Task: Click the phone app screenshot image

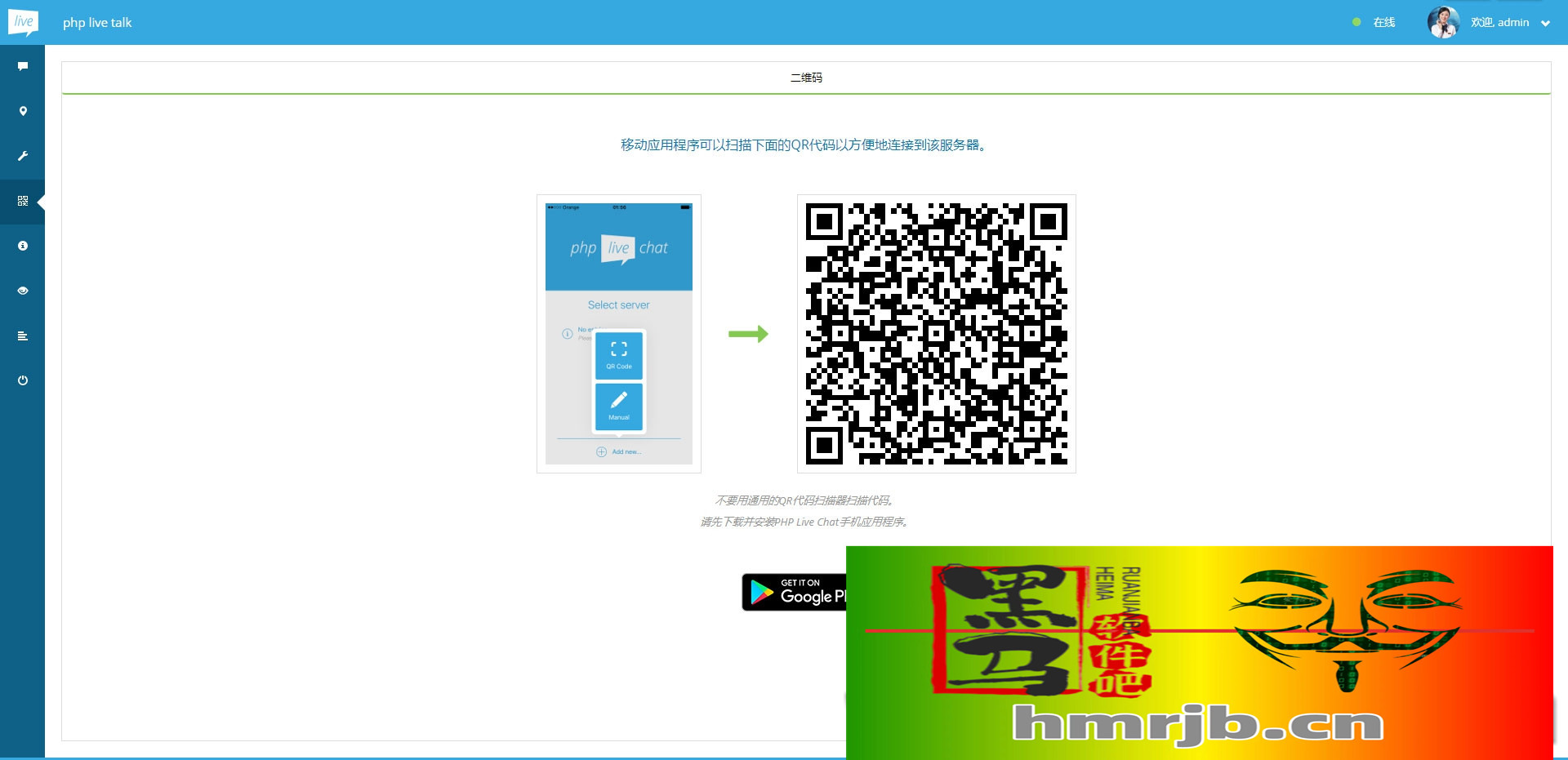Action: tap(619, 334)
